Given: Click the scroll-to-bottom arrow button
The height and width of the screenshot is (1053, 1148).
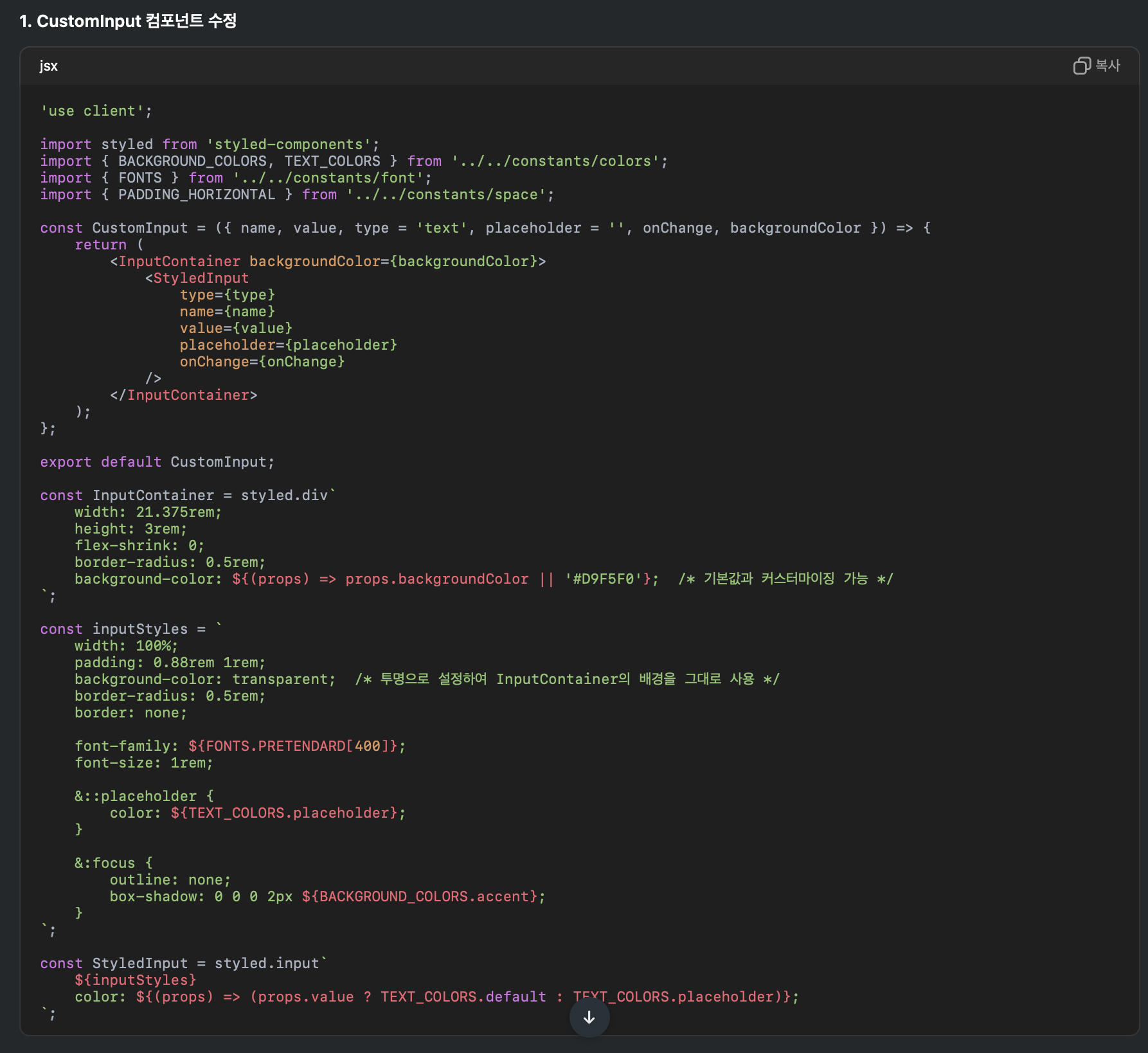Looking at the screenshot, I should pyautogui.click(x=589, y=1018).
